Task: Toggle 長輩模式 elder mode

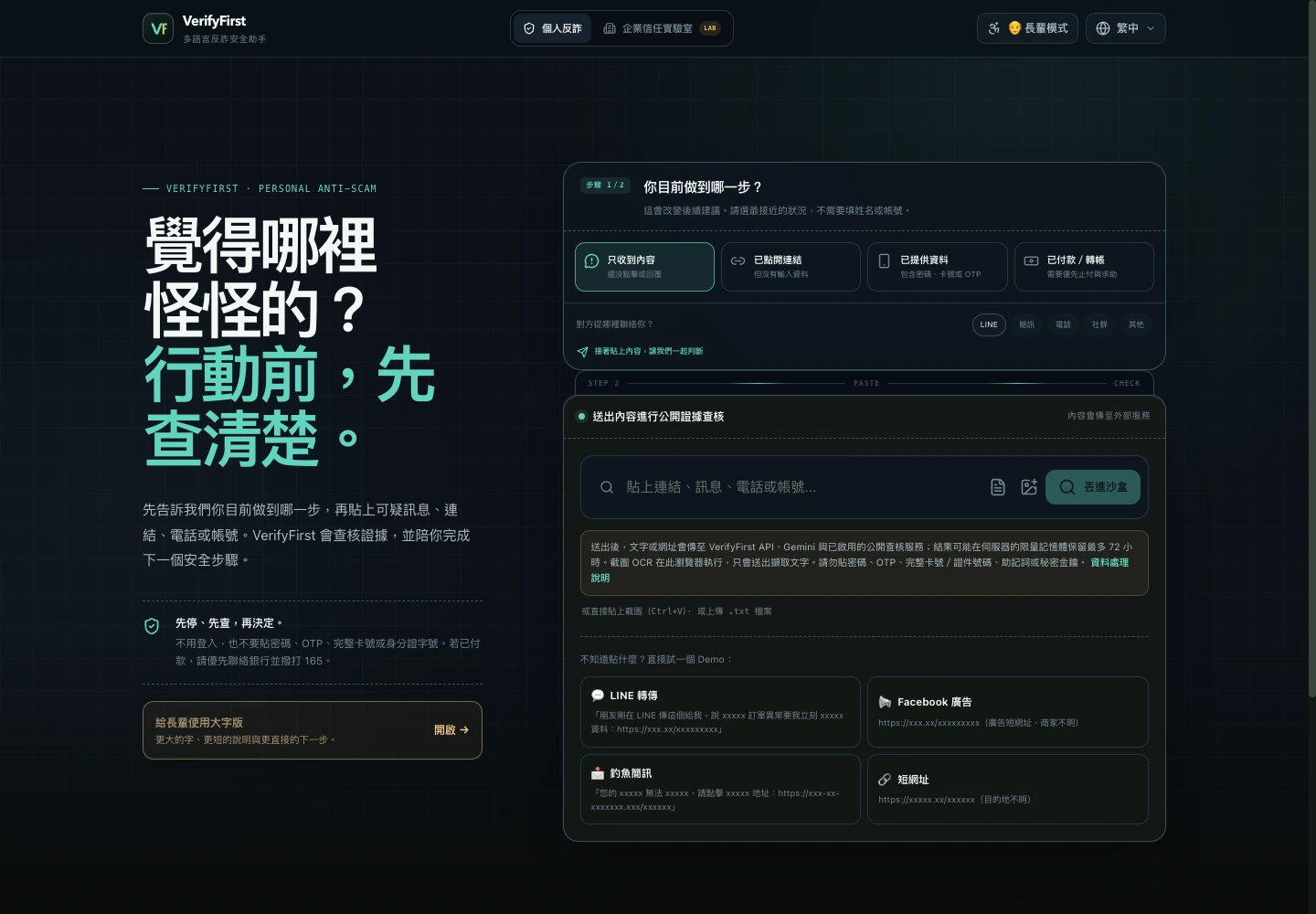Action: coord(1027,28)
